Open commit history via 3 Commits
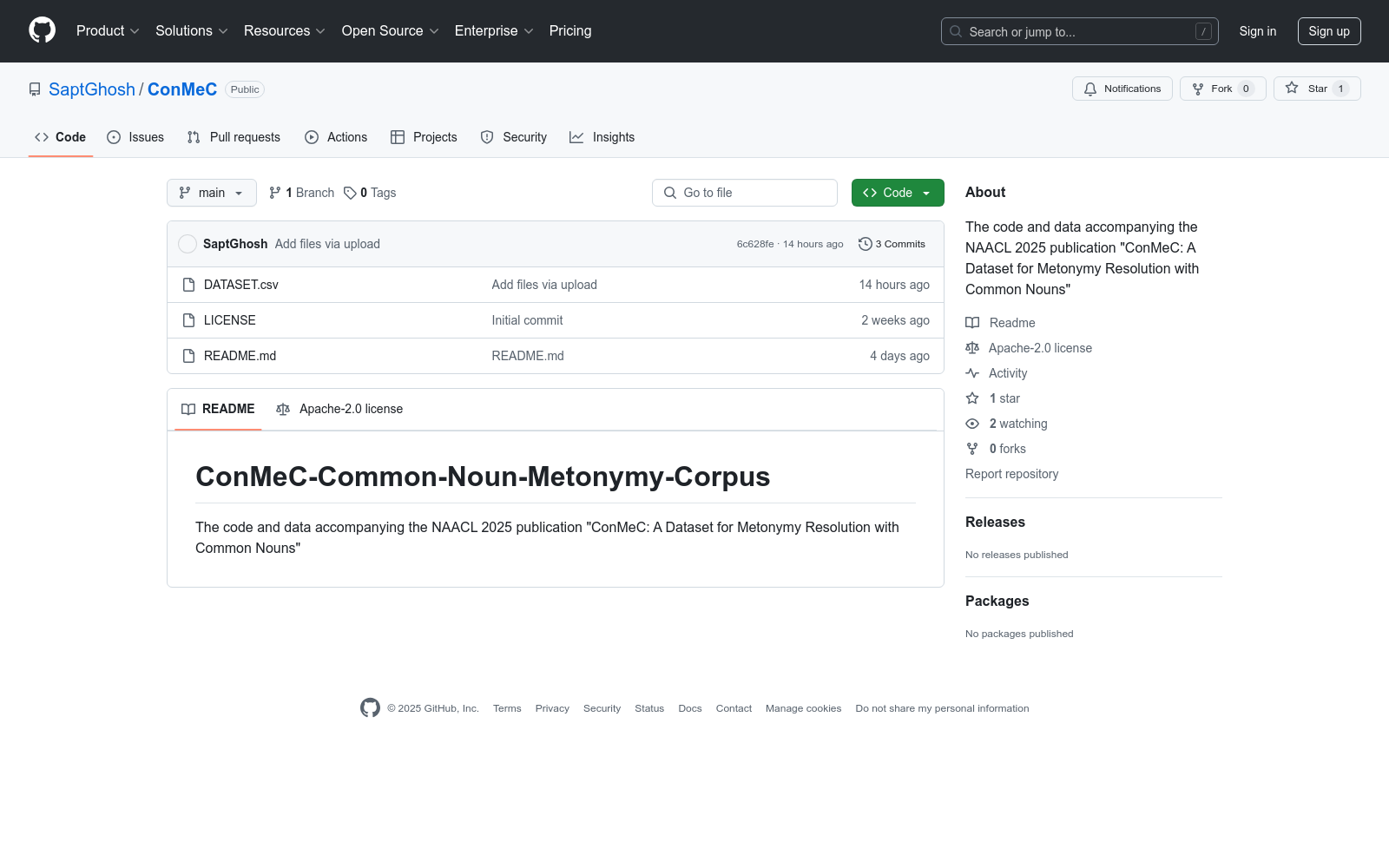Screen dimensions: 1389x868 pos(892,244)
